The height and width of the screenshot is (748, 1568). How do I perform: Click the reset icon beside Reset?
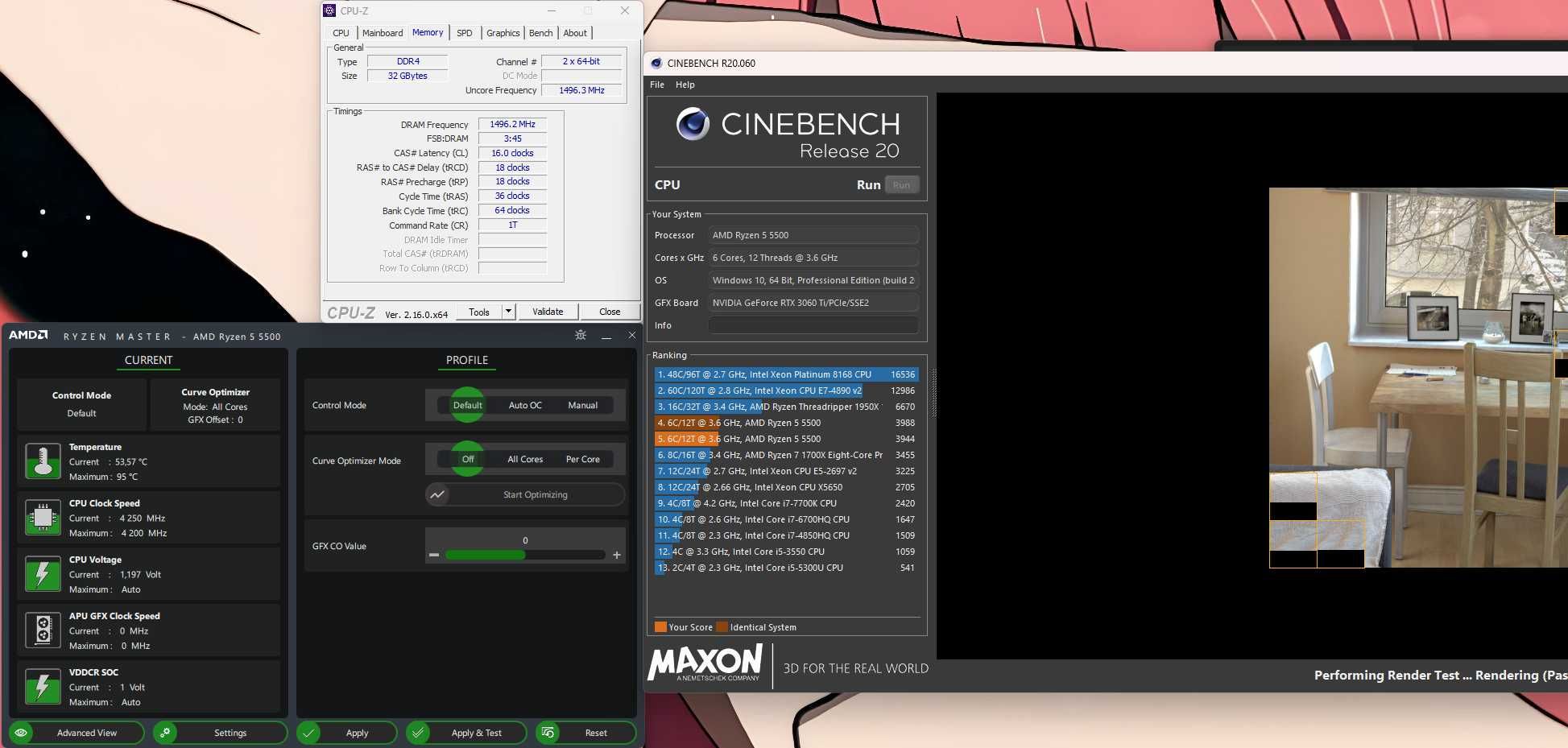point(548,733)
